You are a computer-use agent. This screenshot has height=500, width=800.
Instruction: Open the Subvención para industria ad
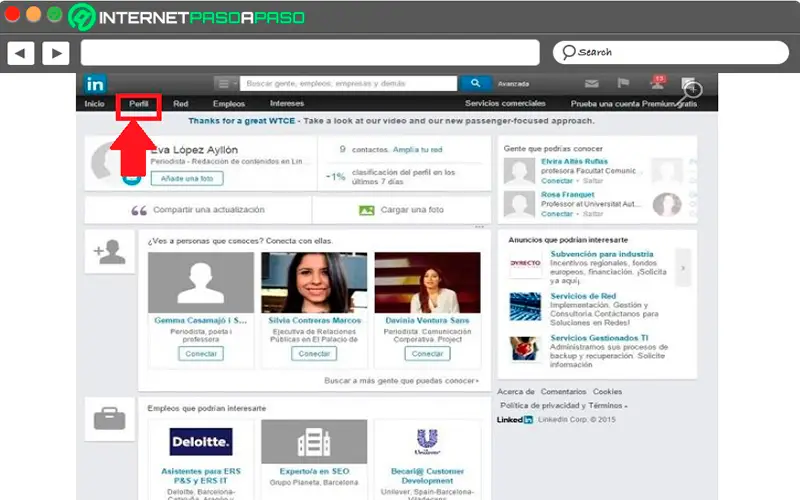(602, 254)
